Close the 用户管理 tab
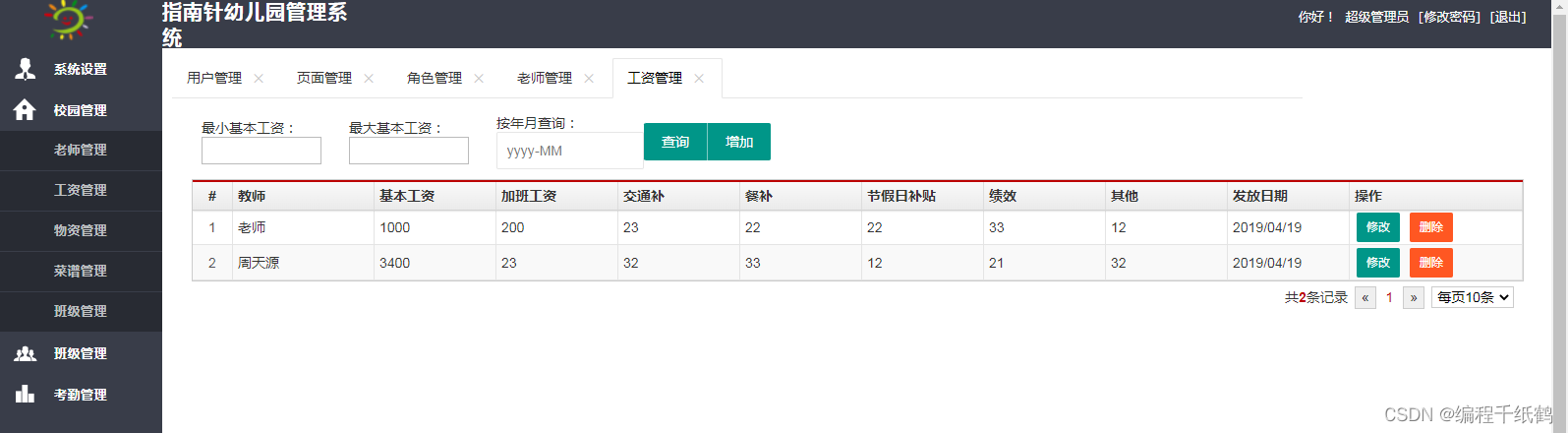This screenshot has height=433, width=1568. pos(259,79)
